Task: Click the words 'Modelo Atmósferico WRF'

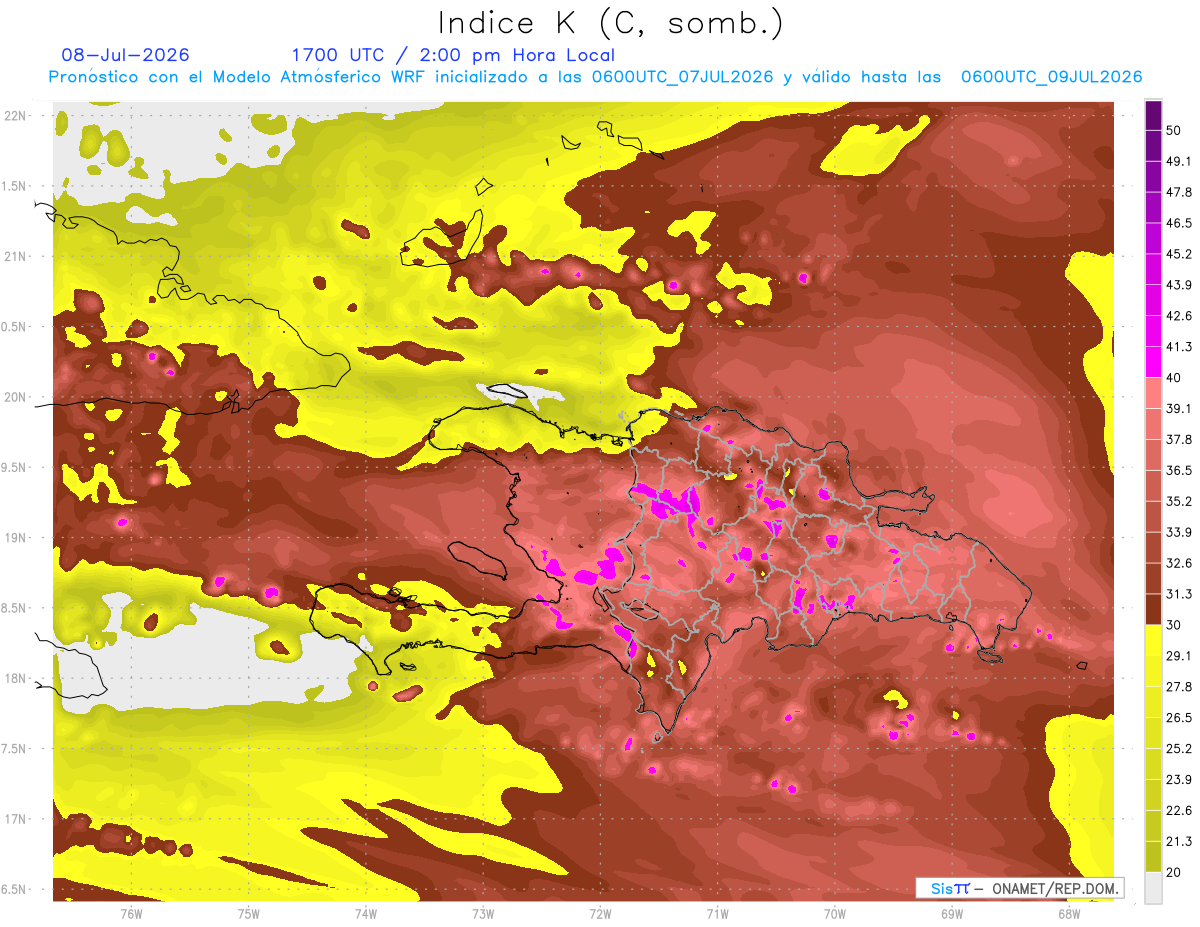Action: 318,77
